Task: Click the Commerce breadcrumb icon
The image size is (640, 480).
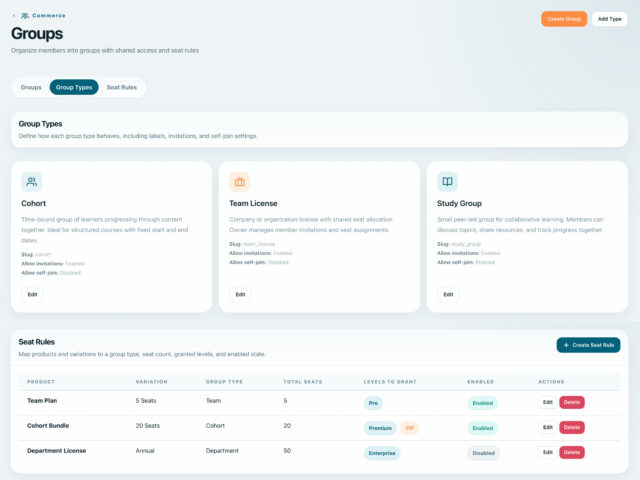Action: [25, 16]
